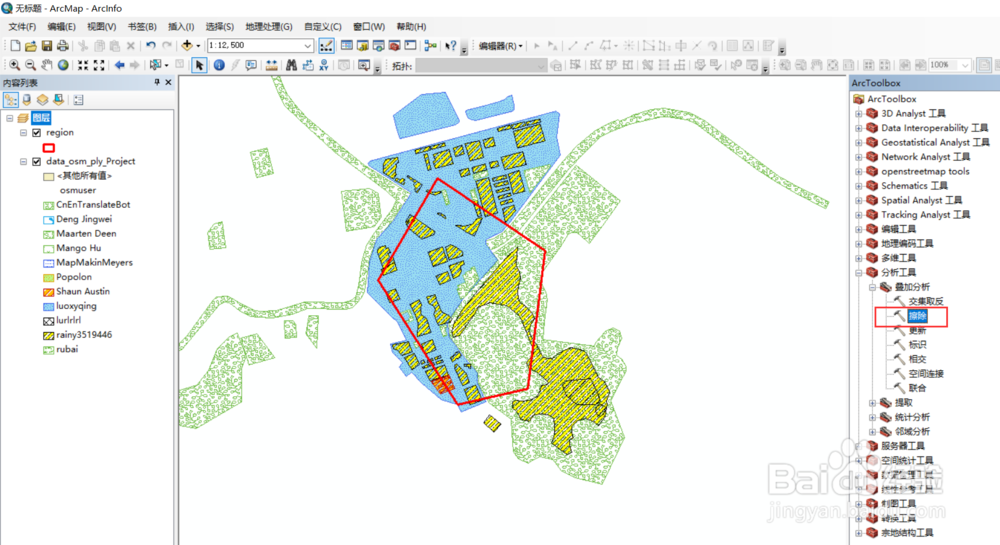Open an existing map document
Image resolution: width=1000 pixels, height=545 pixels.
31,45
